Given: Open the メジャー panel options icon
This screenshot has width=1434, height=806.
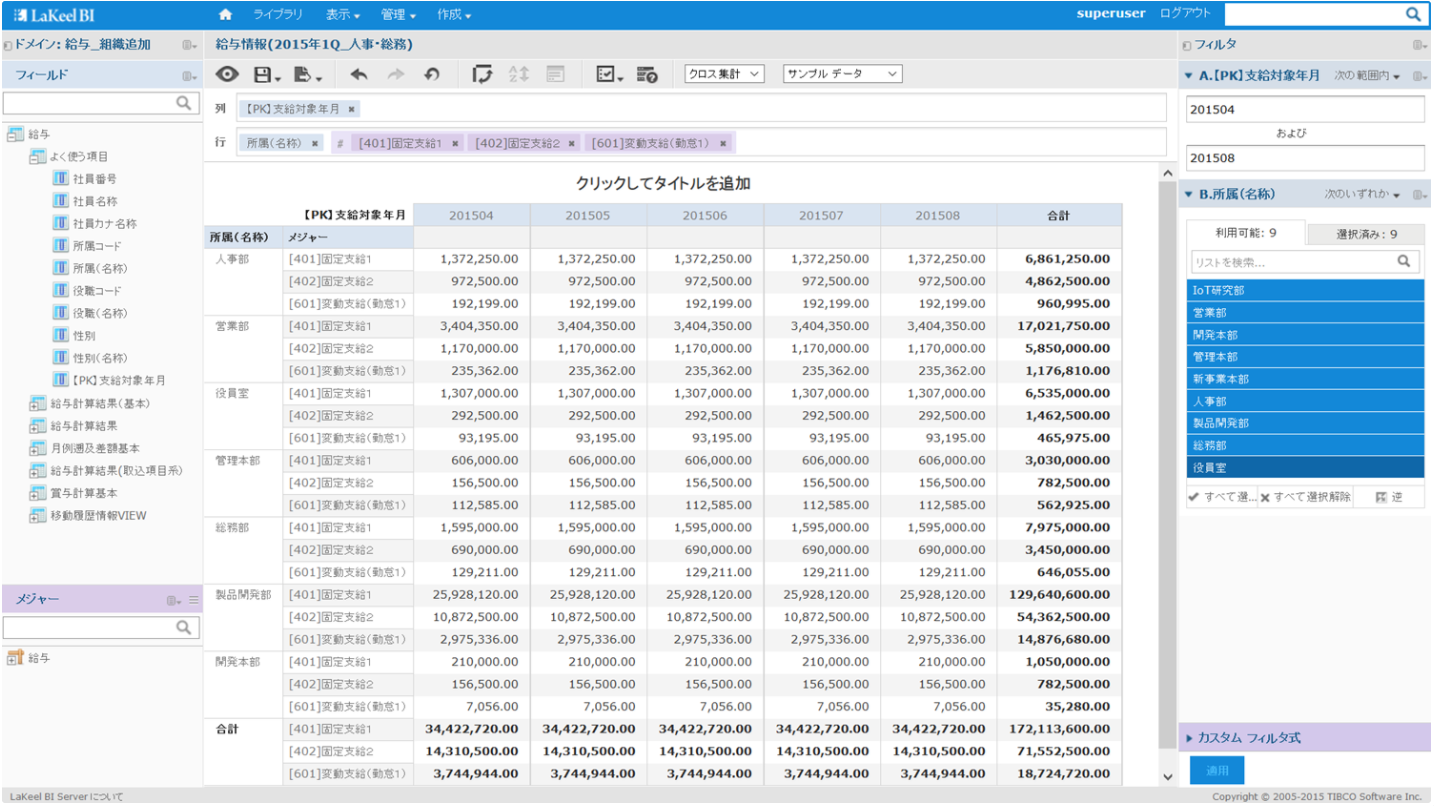Looking at the screenshot, I should (174, 600).
